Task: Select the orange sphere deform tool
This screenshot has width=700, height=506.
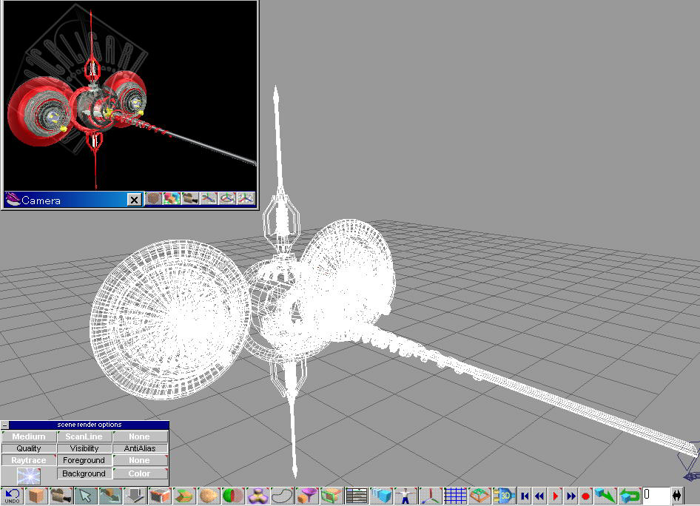Action: coord(208,496)
